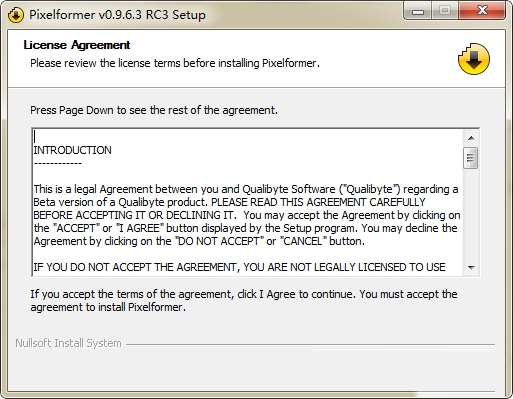The width and height of the screenshot is (513, 399).
Task: Click the INTRODUCTION heading in the license text
Action: coord(72,150)
